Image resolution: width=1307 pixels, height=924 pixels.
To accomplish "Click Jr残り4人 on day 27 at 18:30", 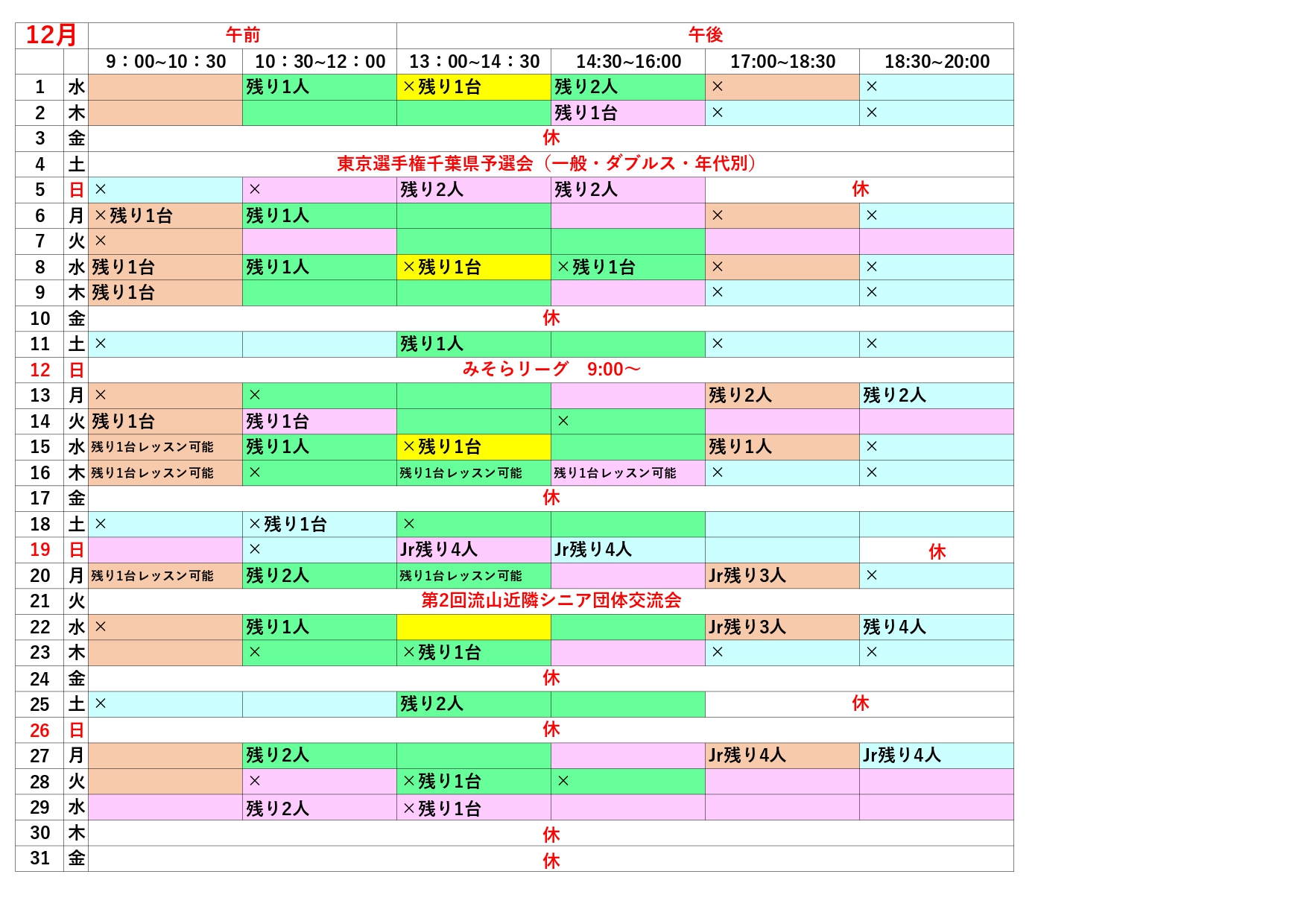I will (x=902, y=756).
